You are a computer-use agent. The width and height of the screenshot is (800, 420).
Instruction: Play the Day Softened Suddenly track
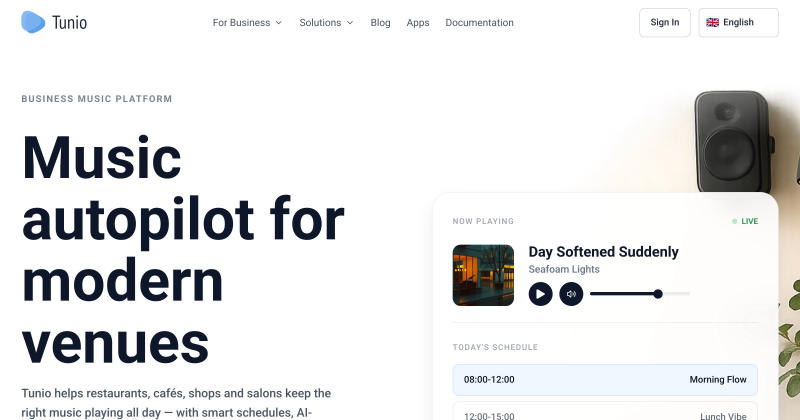(540, 294)
